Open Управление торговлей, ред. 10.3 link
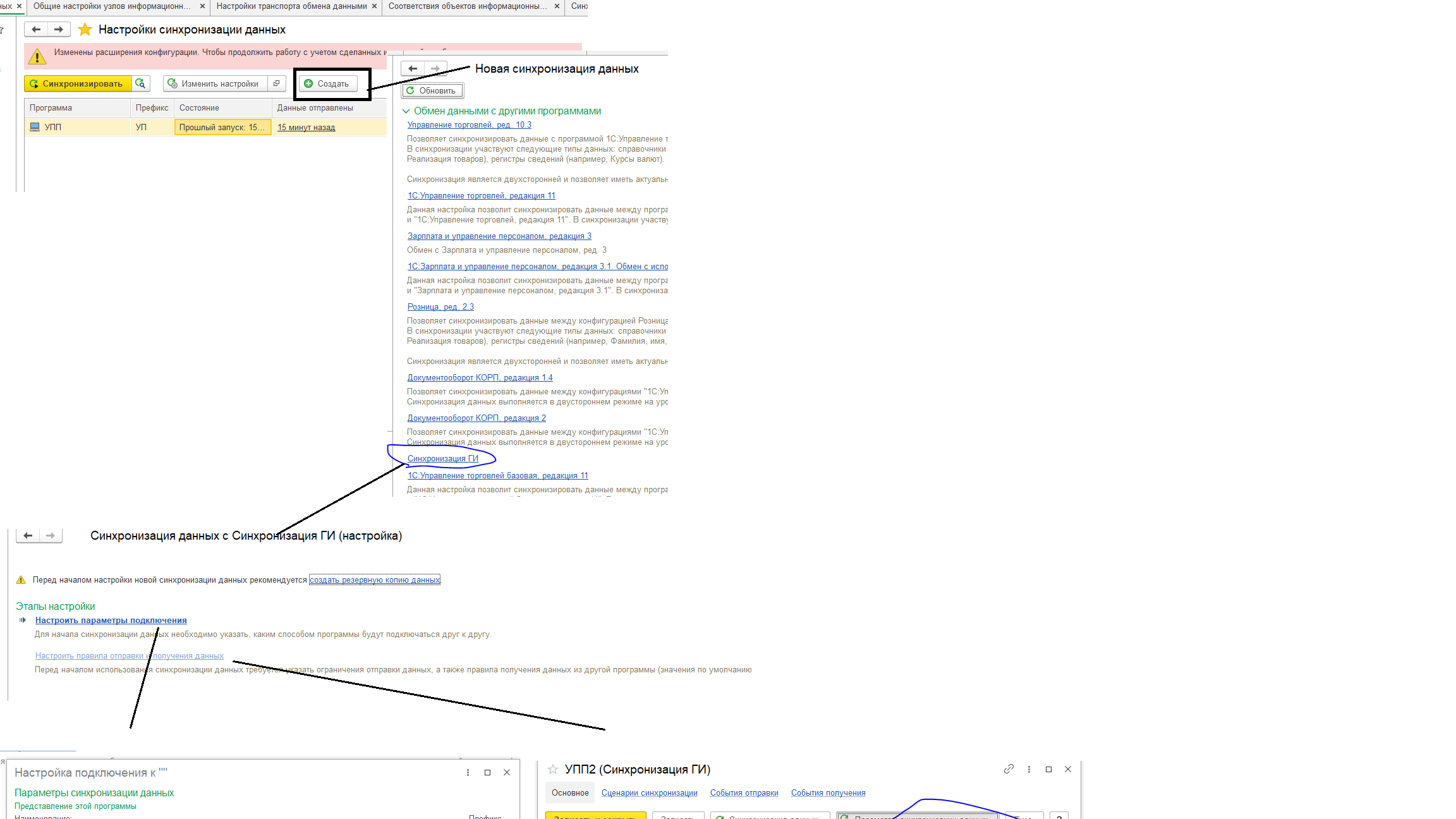Screen dimensions: 1456x819 click(470, 125)
